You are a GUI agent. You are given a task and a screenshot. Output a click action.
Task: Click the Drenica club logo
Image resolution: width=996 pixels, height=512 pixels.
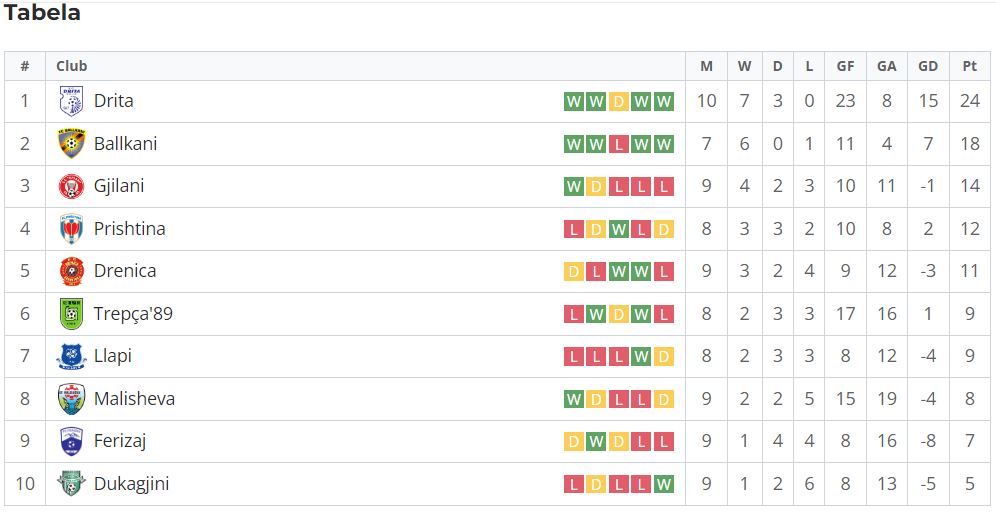[71, 271]
